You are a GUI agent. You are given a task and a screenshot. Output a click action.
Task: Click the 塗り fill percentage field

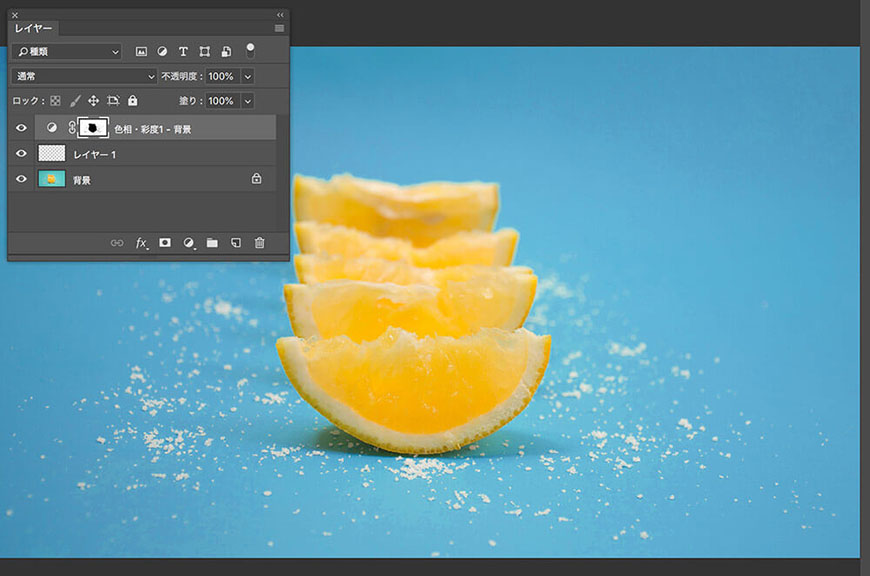221,101
